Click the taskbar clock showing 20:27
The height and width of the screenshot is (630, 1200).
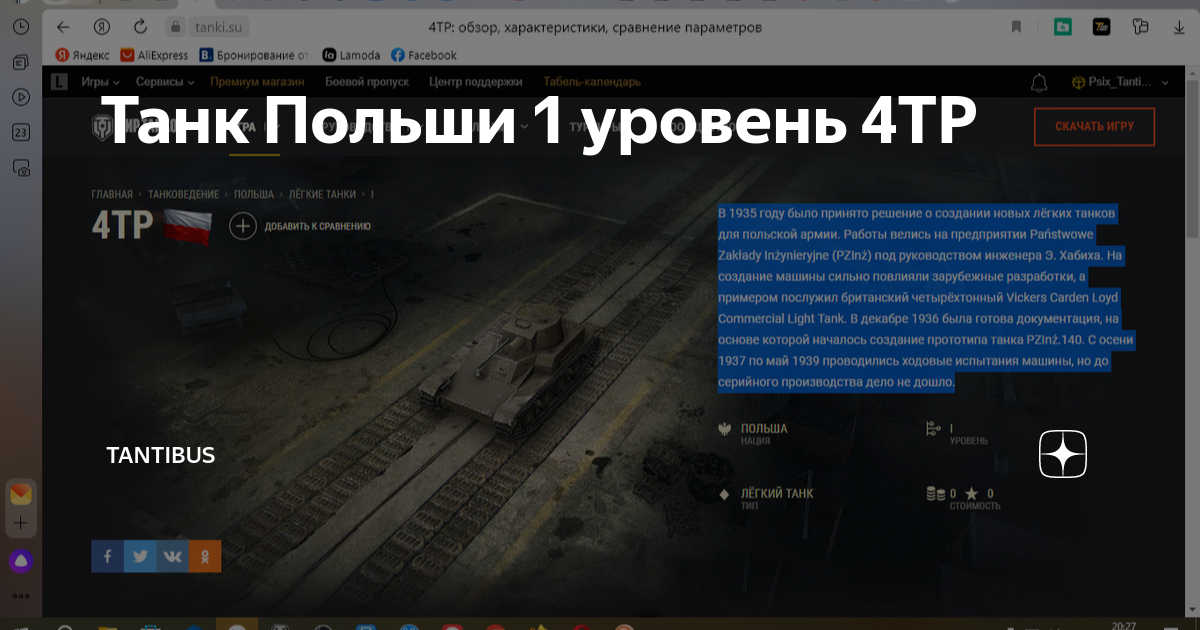pyautogui.click(x=1123, y=625)
